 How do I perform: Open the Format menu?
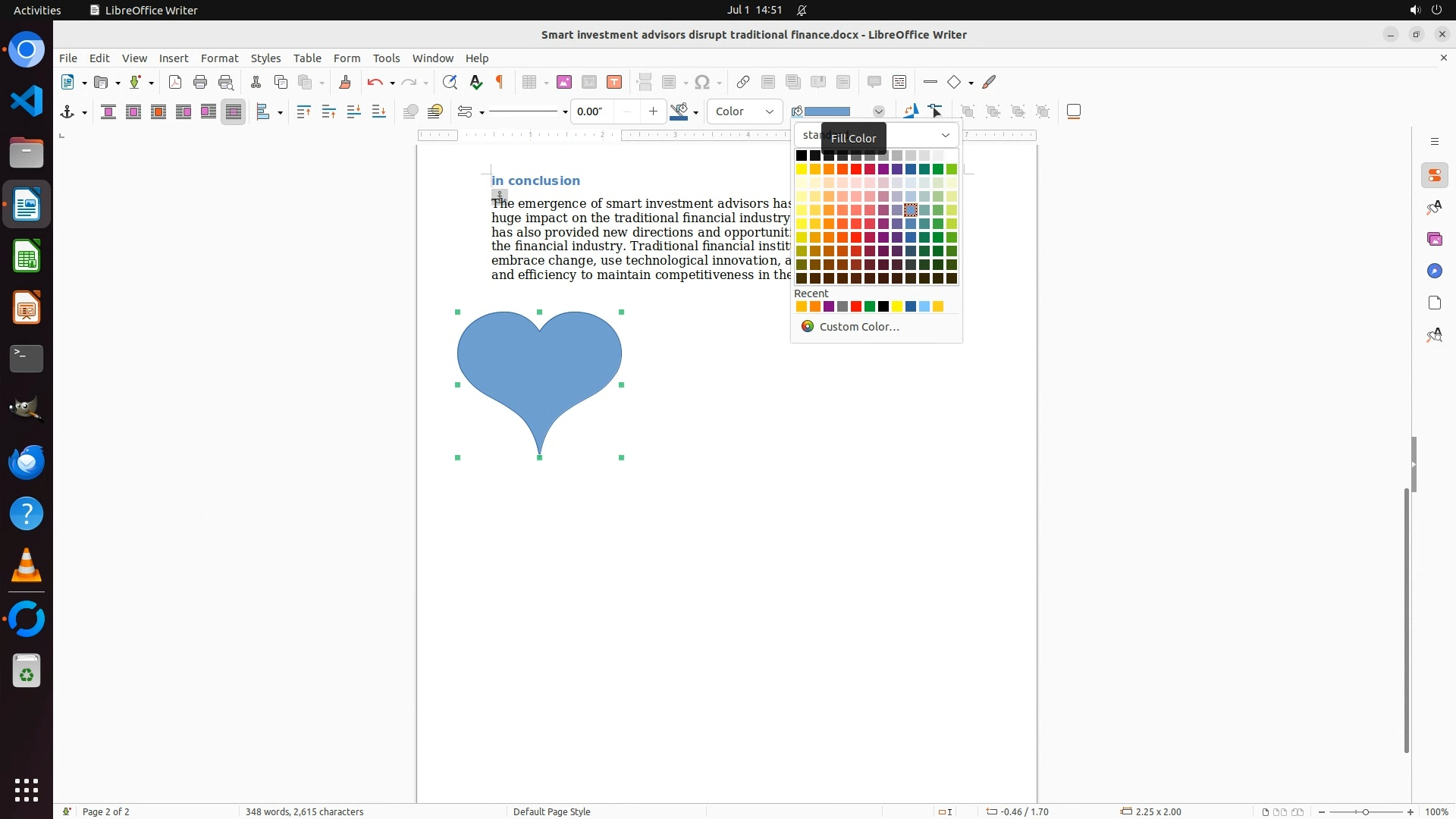(219, 58)
